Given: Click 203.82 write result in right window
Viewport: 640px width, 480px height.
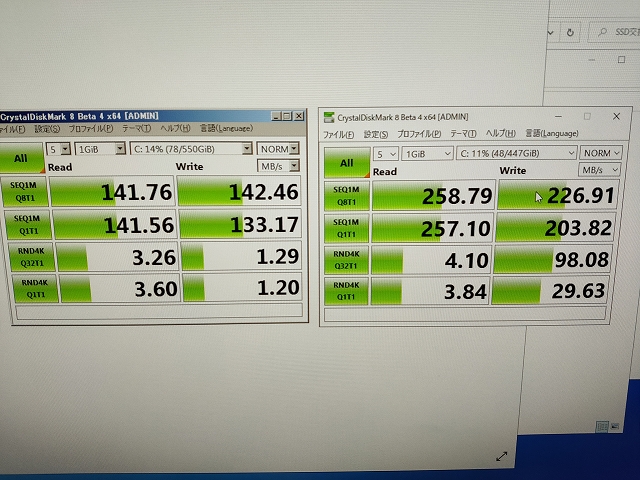Looking at the screenshot, I should 556,227.
